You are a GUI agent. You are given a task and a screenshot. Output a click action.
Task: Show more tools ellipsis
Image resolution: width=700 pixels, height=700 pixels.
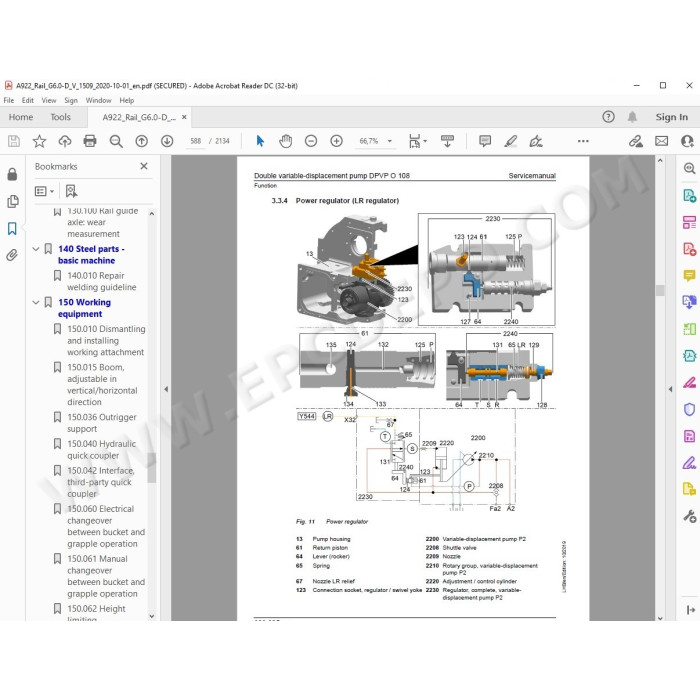(x=583, y=141)
